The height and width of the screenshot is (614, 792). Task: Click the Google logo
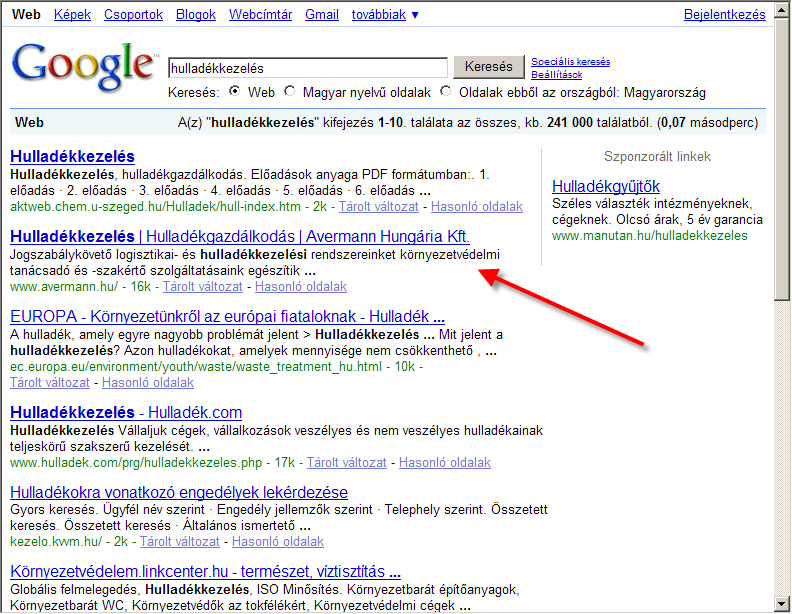pyautogui.click(x=83, y=66)
